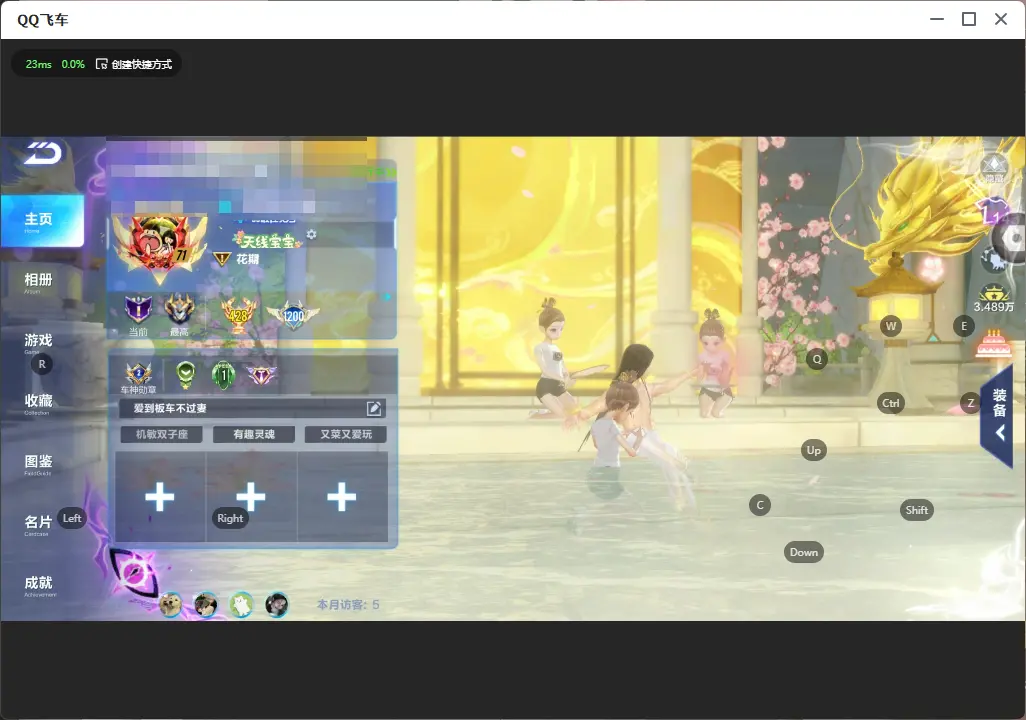The image size is (1026, 720).
Task: Click the 0.0% packet loss indicator
Action: click(x=73, y=64)
